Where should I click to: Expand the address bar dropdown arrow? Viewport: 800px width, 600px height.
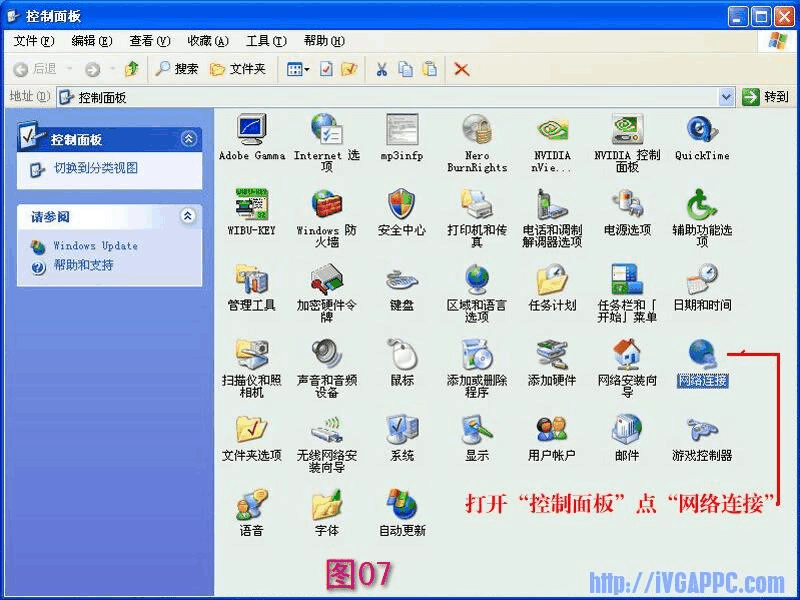727,97
